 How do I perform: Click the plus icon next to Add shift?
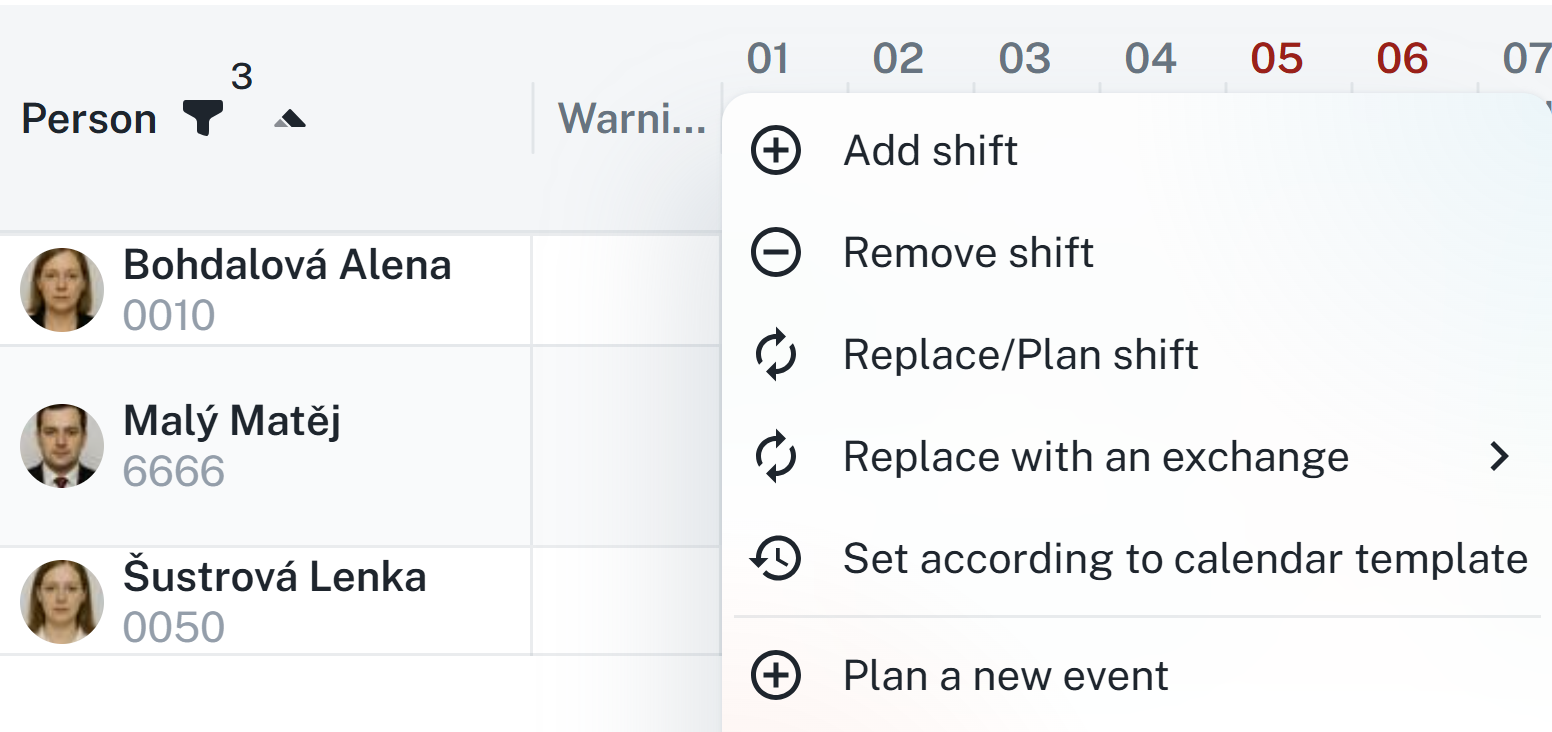point(776,151)
